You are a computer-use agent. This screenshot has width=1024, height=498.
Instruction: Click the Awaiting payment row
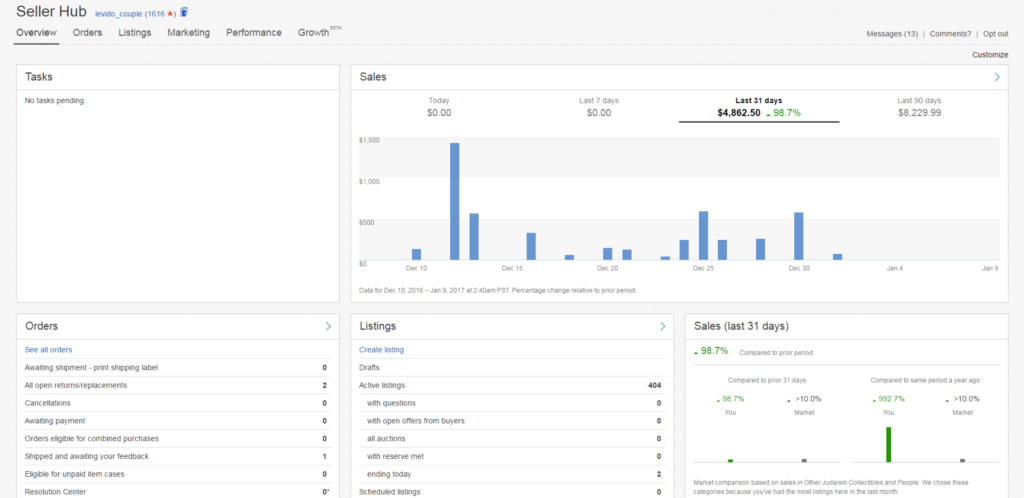(x=176, y=421)
